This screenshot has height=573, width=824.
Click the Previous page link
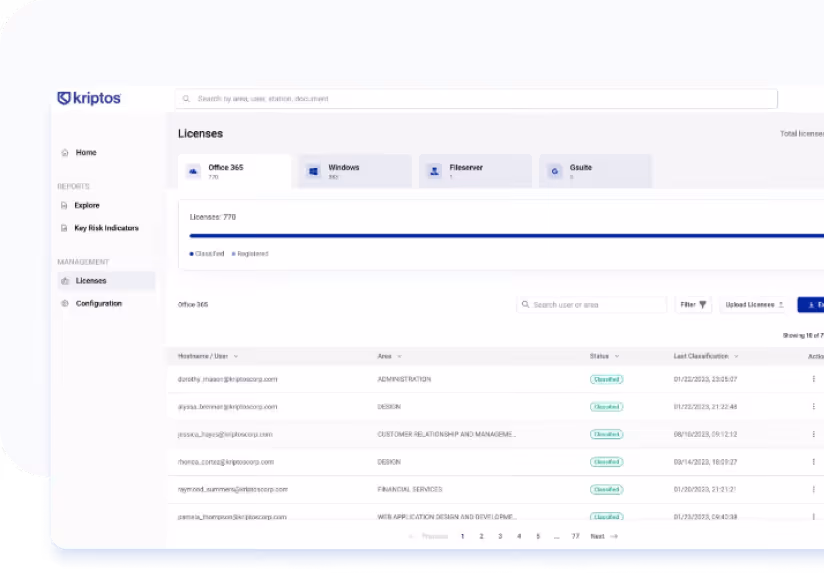click(429, 536)
